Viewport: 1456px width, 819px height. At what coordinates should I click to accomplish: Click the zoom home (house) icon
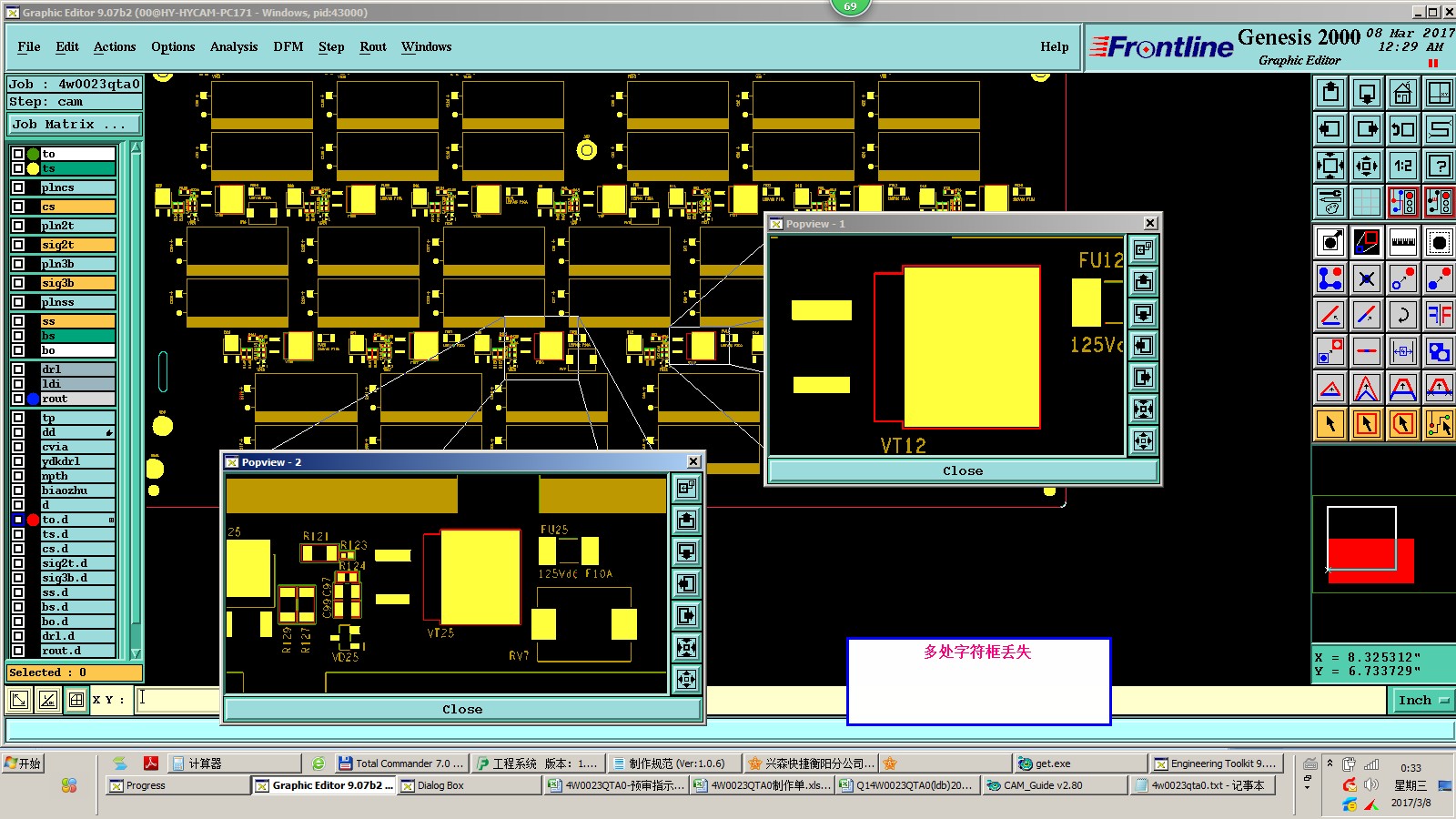click(x=1403, y=93)
